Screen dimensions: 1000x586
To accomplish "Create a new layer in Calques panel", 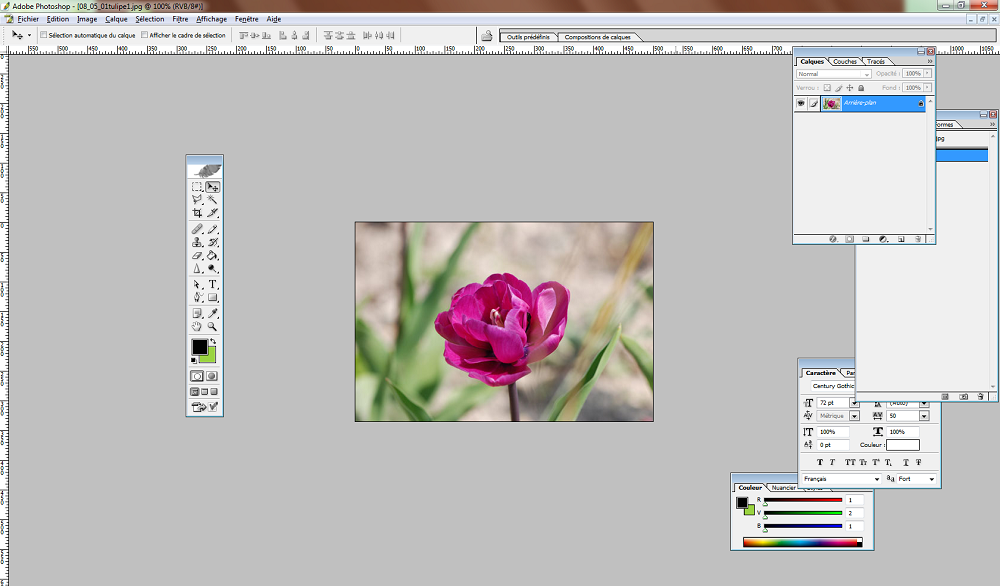I will click(x=901, y=239).
